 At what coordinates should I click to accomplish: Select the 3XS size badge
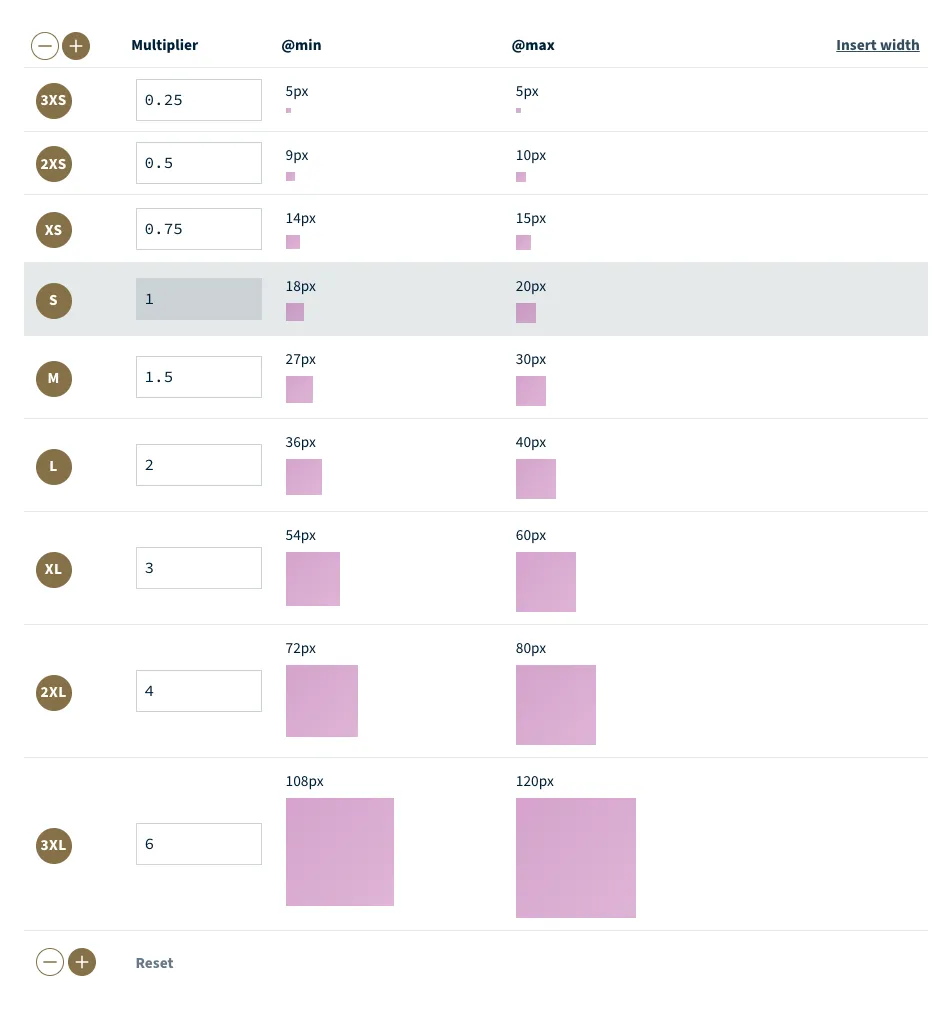click(54, 100)
